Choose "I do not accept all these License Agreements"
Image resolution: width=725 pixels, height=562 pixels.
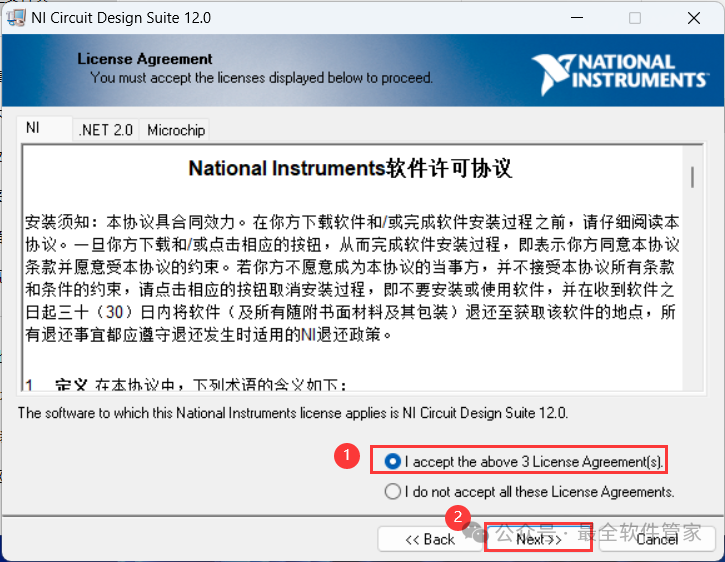tap(393, 491)
